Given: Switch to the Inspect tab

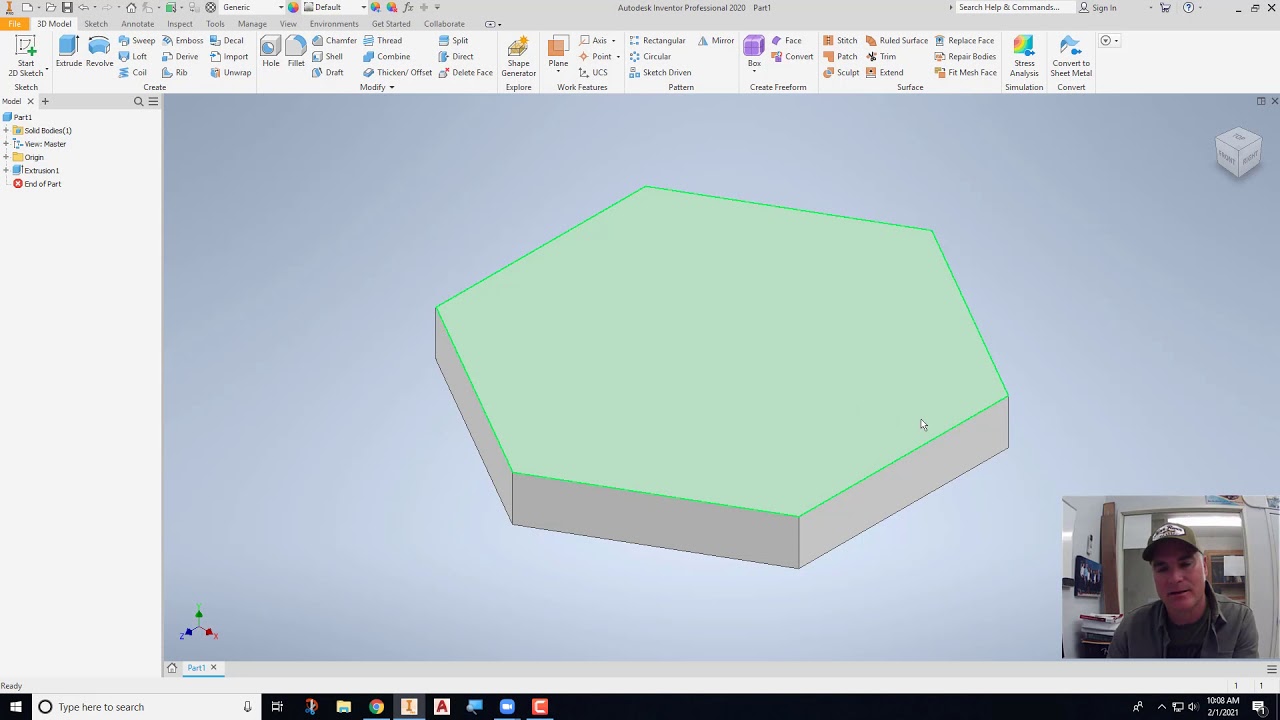Looking at the screenshot, I should (x=180, y=24).
